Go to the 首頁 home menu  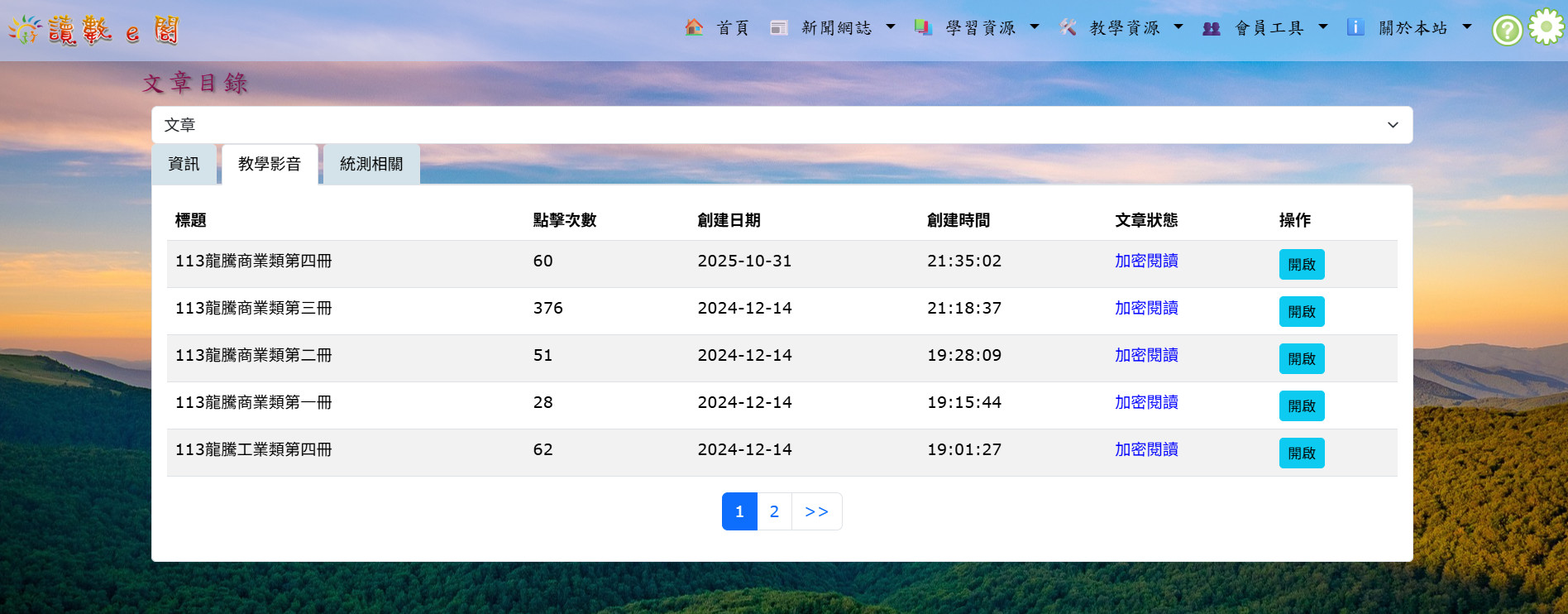(733, 28)
